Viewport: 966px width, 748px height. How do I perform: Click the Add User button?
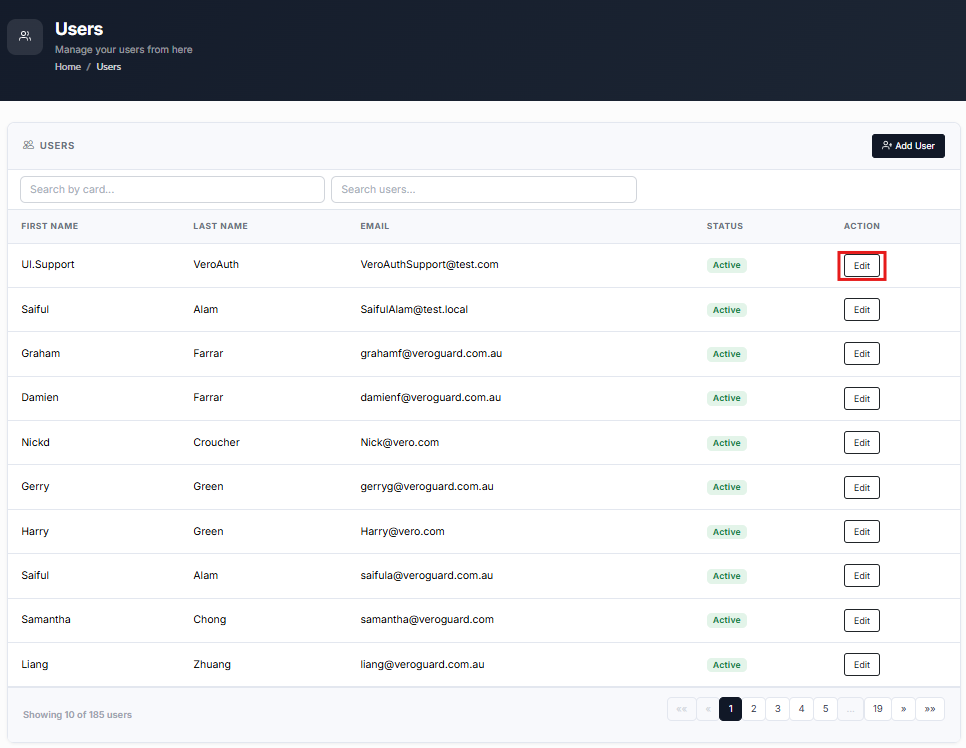point(907,146)
